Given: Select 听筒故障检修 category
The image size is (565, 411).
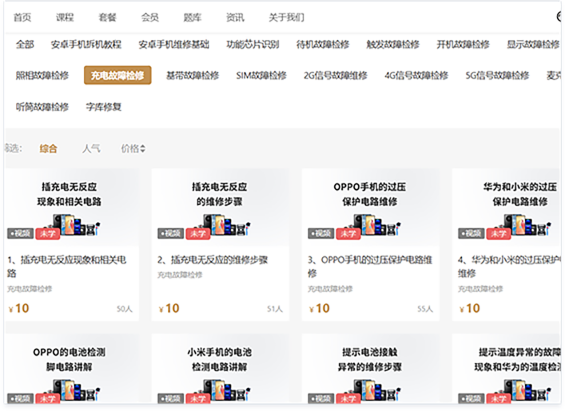Looking at the screenshot, I should point(42,107).
